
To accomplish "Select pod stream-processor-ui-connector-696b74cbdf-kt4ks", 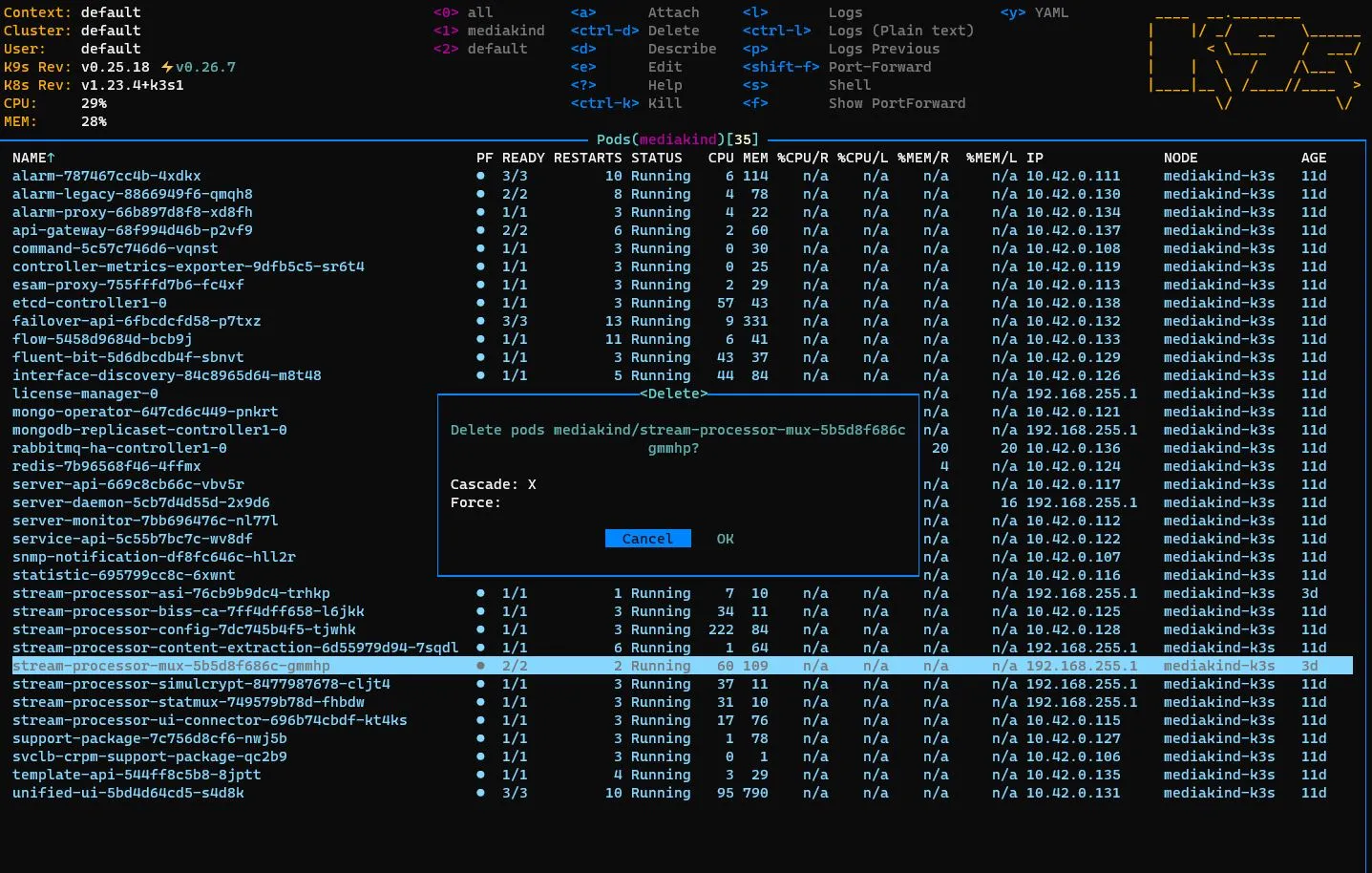I will point(209,720).
